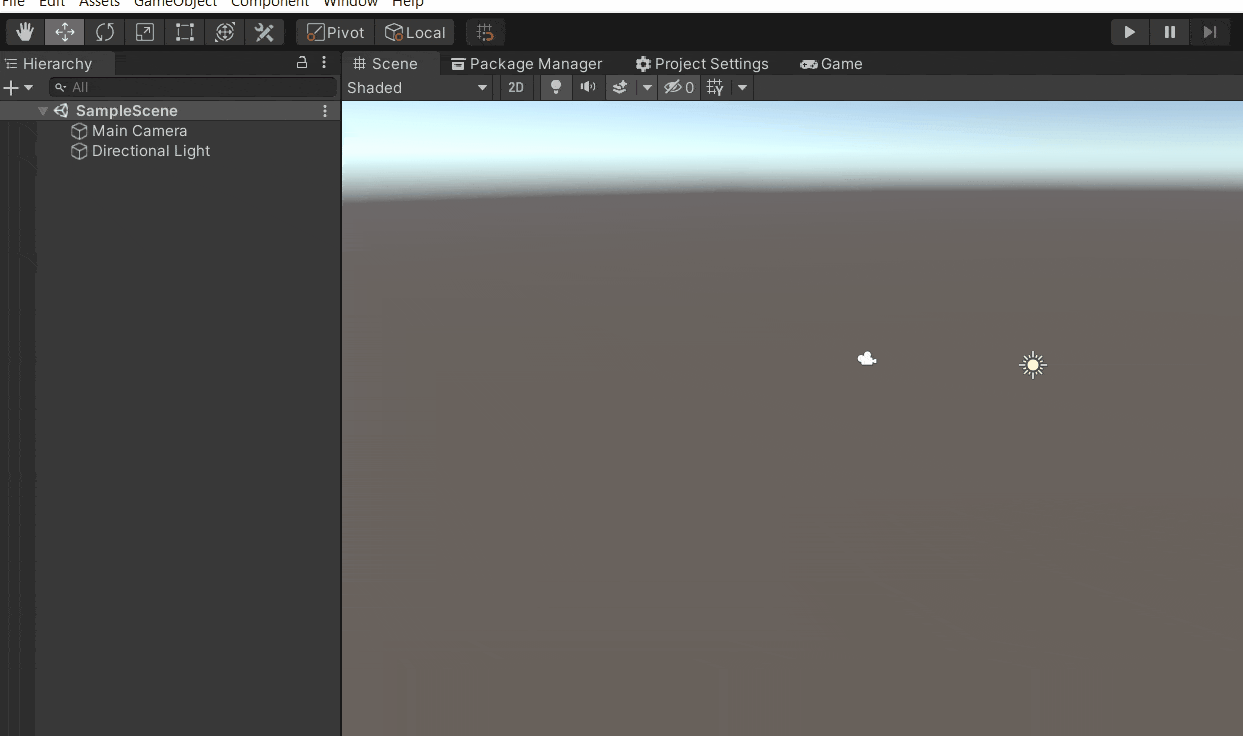1243x736 pixels.
Task: Open the grid visibility options dropdown
Action: 742,87
